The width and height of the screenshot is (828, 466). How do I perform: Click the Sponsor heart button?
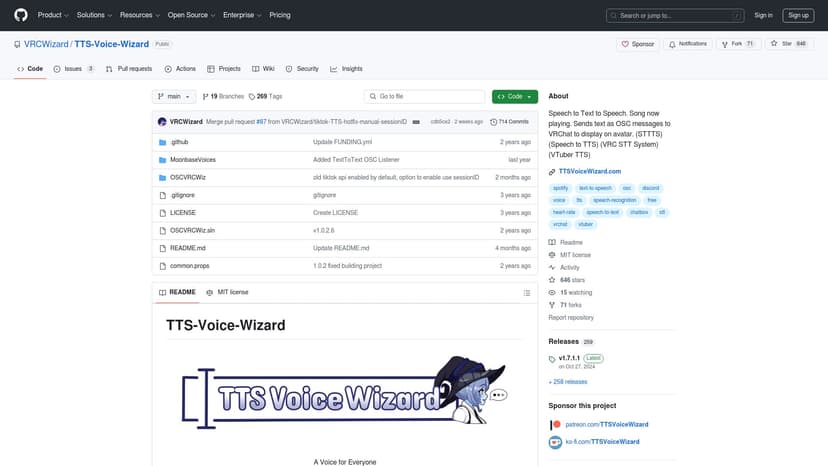637,44
